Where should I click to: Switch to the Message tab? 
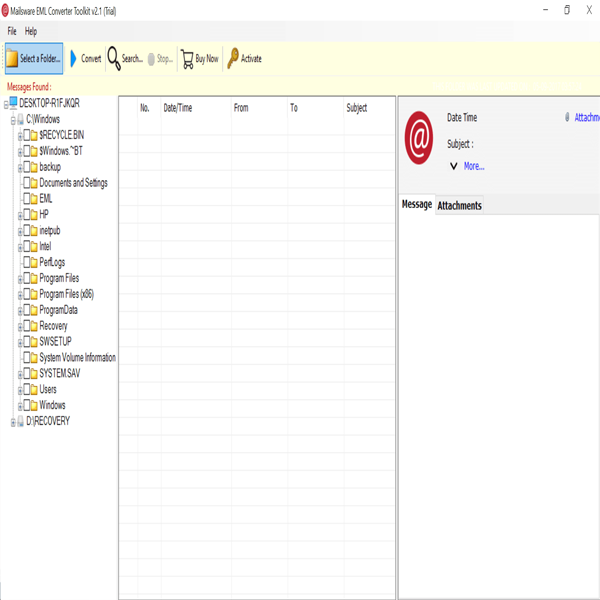pos(417,205)
